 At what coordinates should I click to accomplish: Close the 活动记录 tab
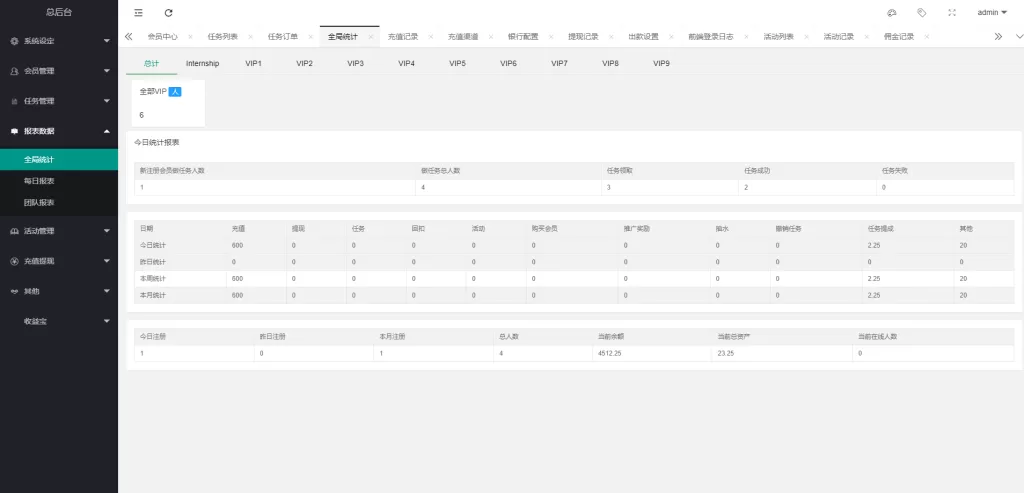pyautogui.click(x=867, y=37)
